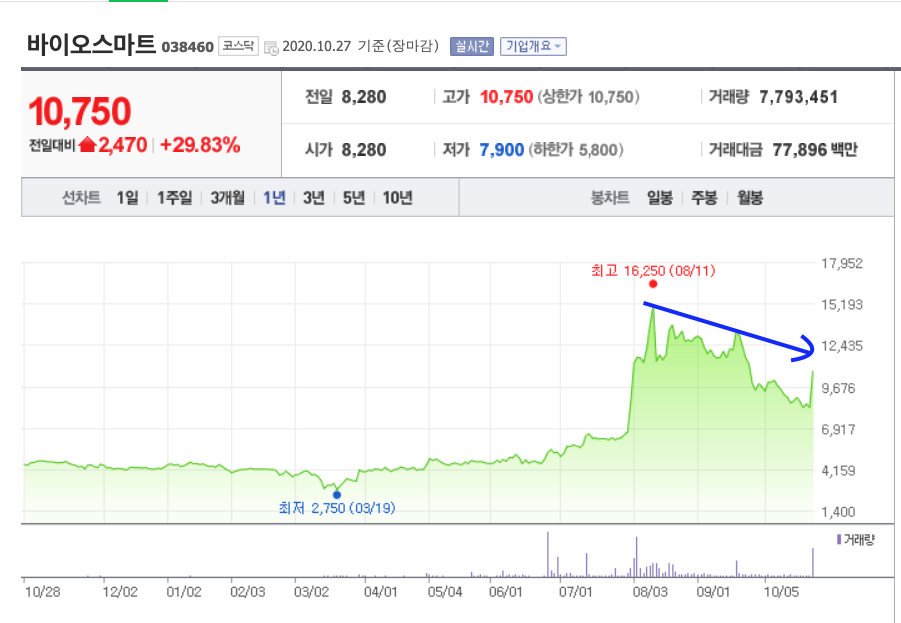Click the stock name 바이오스마트
The width and height of the screenshot is (901, 623).
(91, 44)
